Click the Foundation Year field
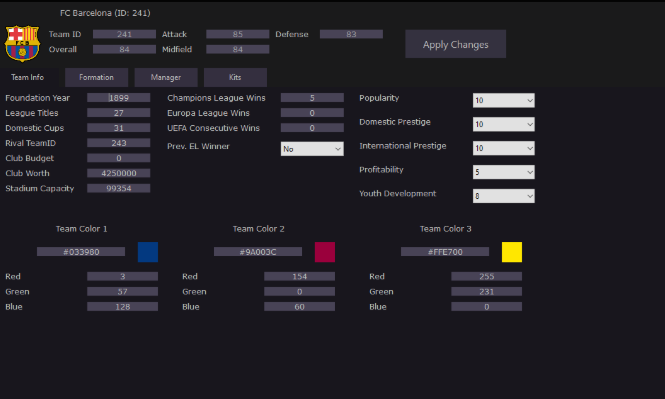The height and width of the screenshot is (399, 665). (119, 98)
